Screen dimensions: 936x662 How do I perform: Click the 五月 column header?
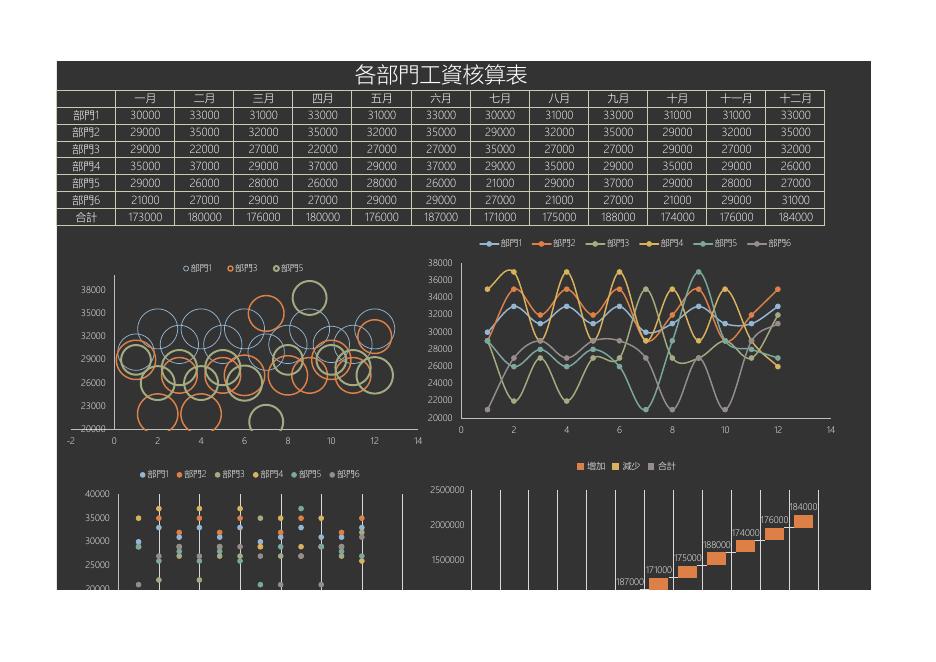pos(381,98)
